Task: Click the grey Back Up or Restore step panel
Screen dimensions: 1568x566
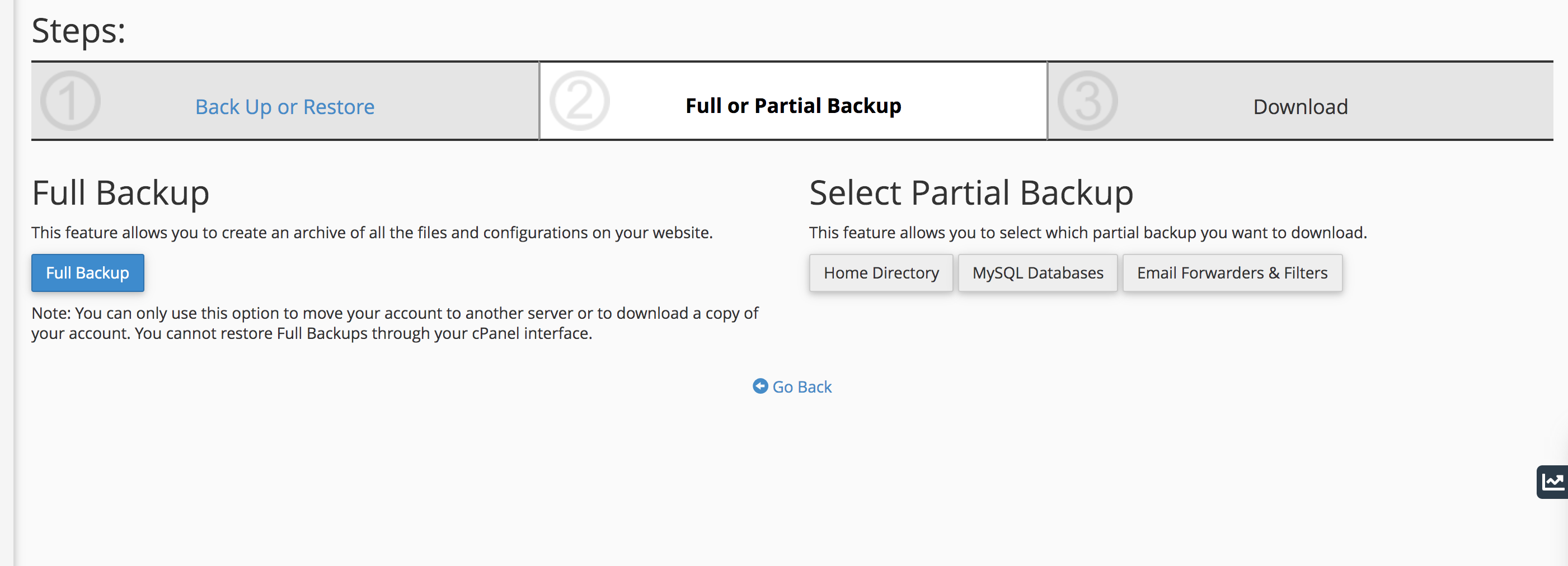Action: tap(285, 101)
